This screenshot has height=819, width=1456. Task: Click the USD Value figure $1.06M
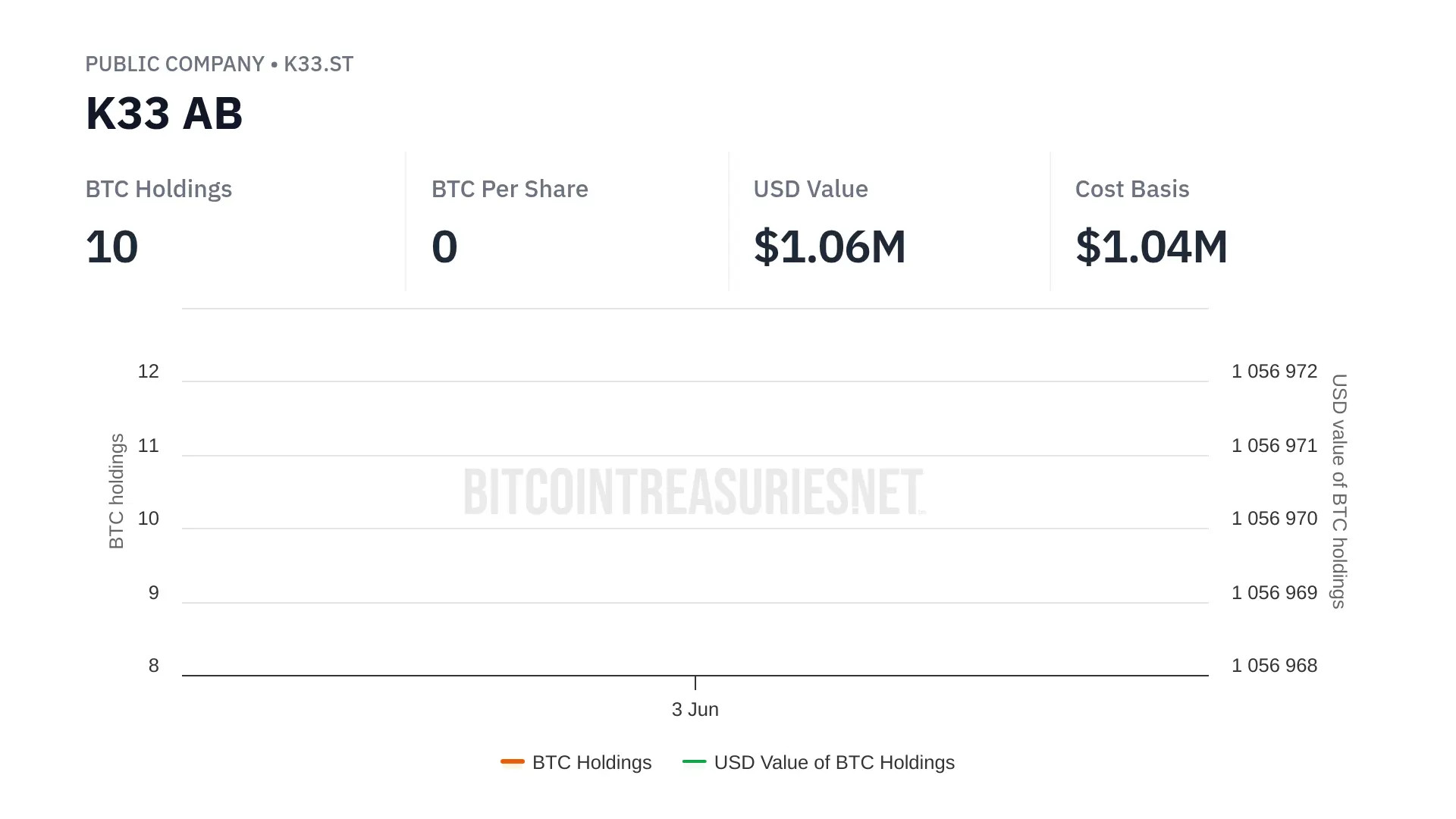(x=830, y=247)
